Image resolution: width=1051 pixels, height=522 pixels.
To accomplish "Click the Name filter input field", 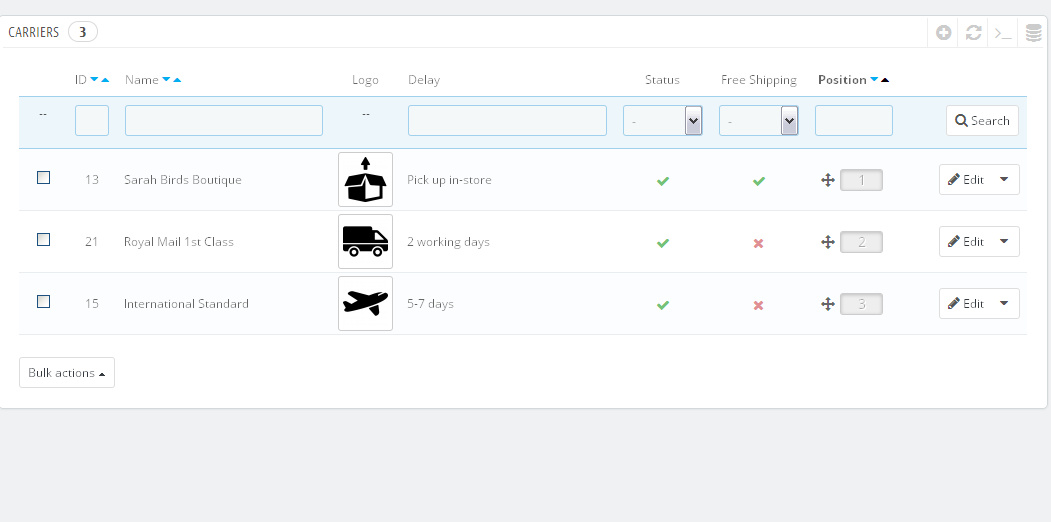I will pyautogui.click(x=224, y=121).
